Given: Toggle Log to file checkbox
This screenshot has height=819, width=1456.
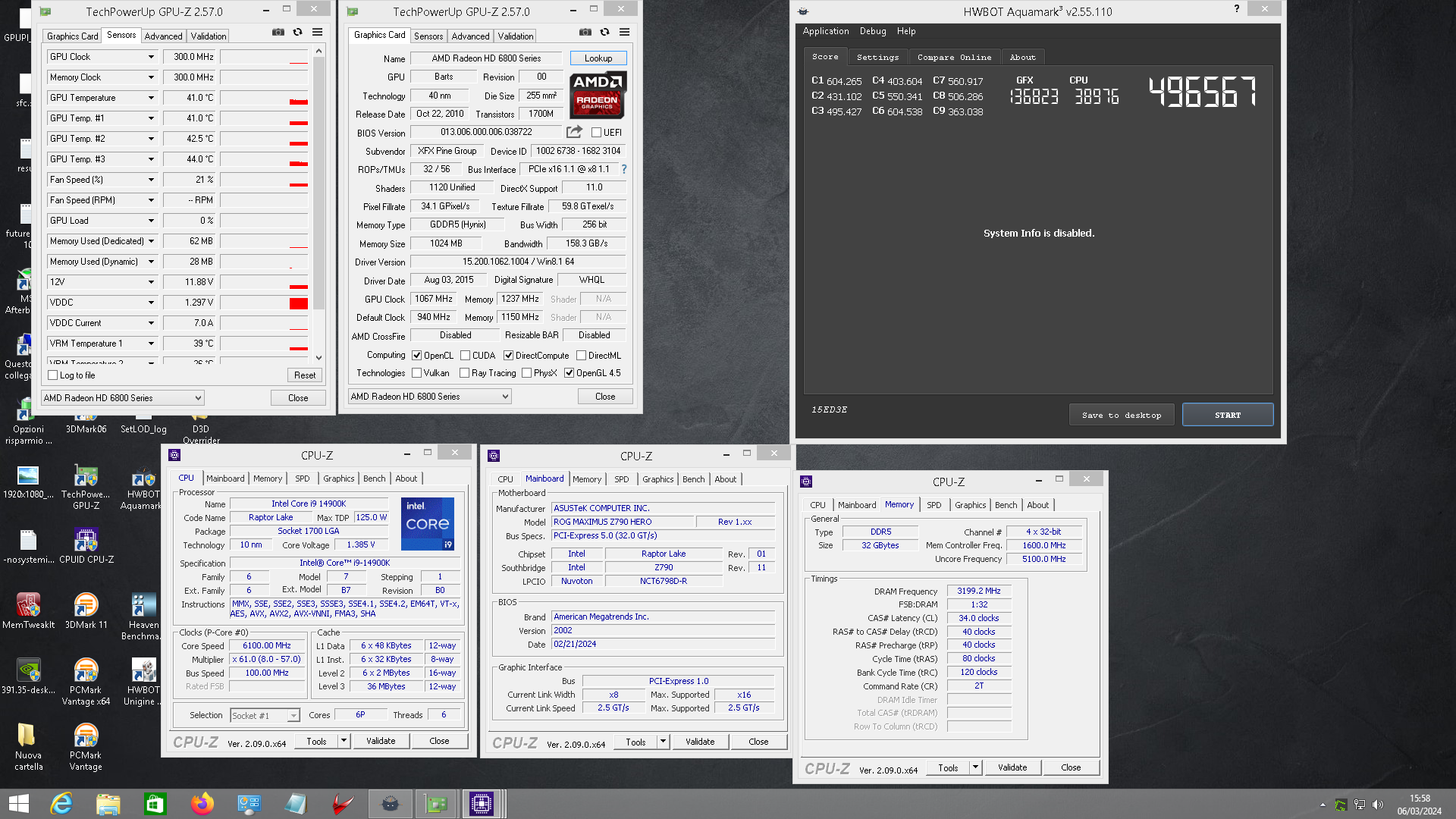Looking at the screenshot, I should pyautogui.click(x=53, y=375).
